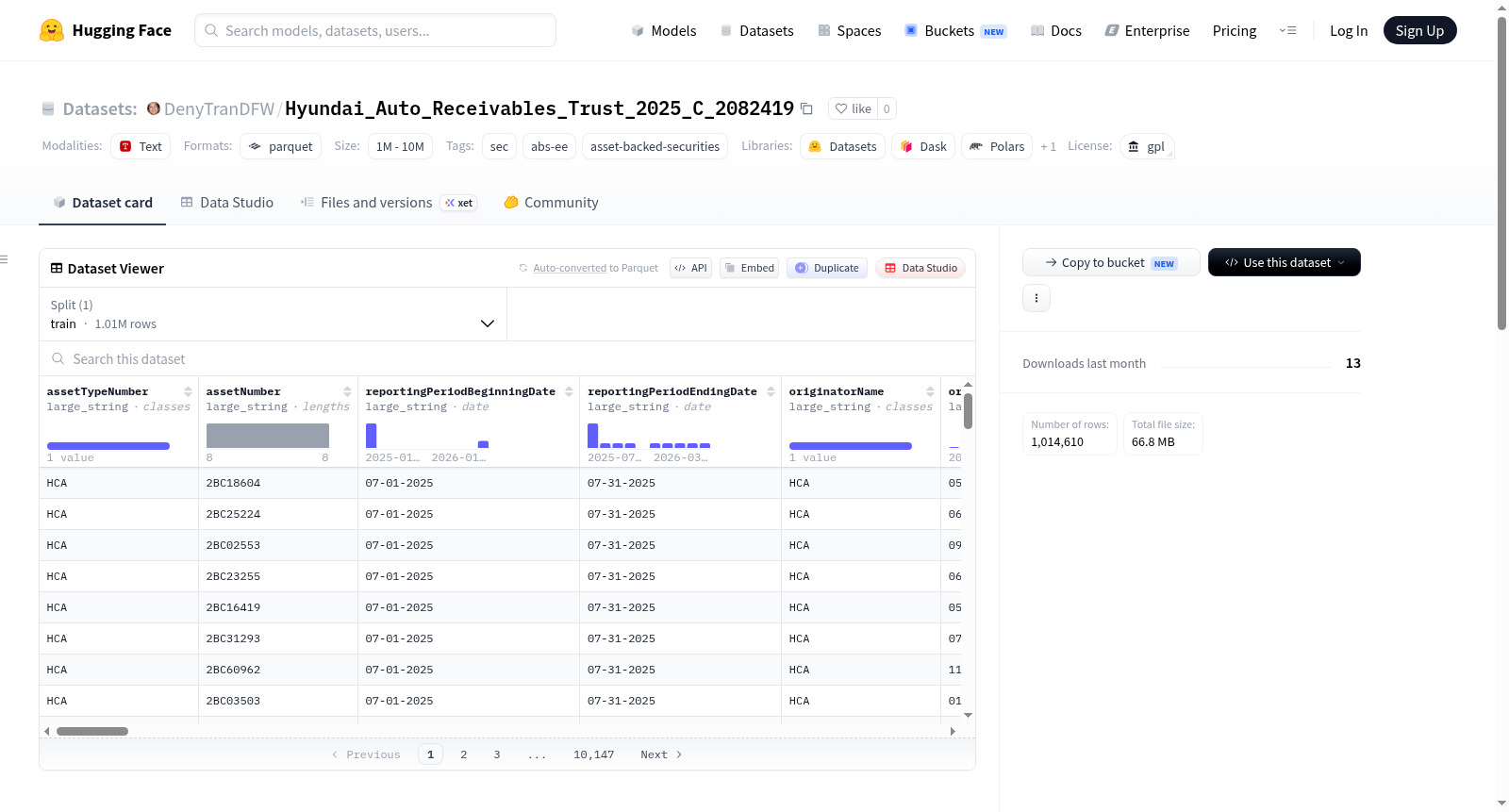This screenshot has height=812, width=1509.
Task: Duplicate the dataset viewer
Action: (827, 268)
